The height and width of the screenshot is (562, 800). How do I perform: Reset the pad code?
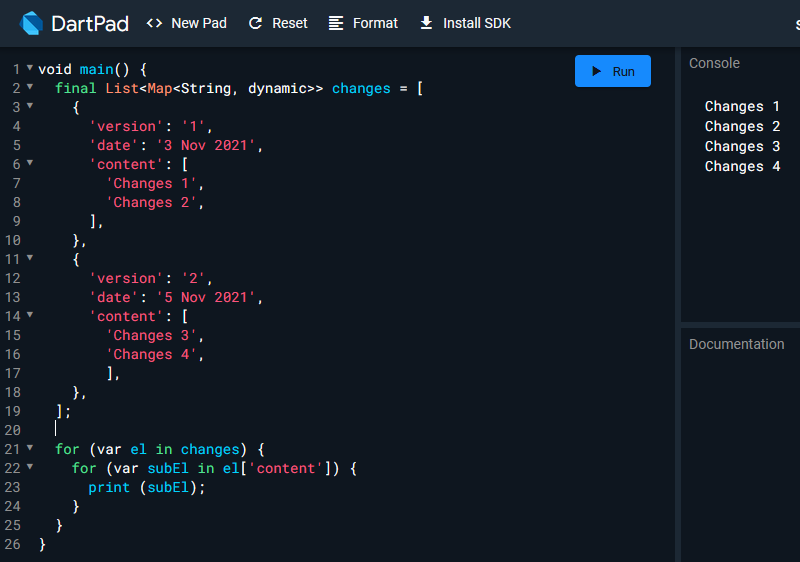278,23
